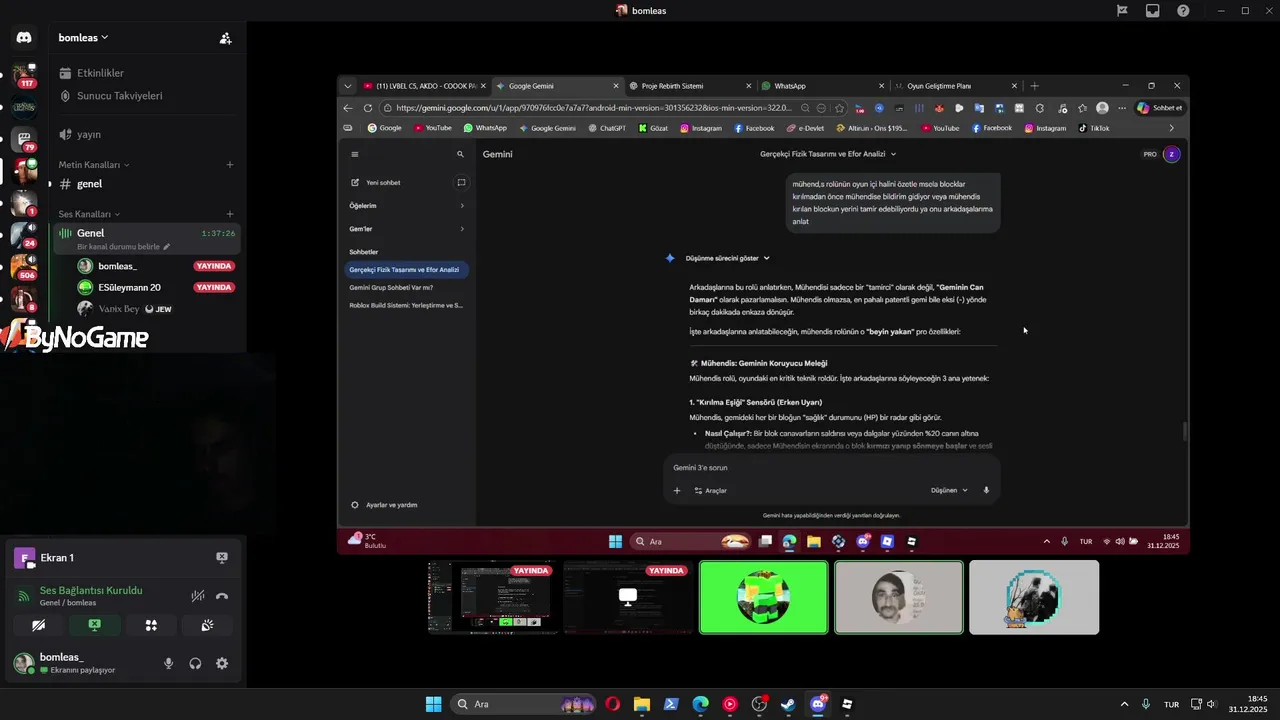Switch to LVBEL C5, AKDO YouTube tab
This screenshot has height=720, width=1280.
425,86
